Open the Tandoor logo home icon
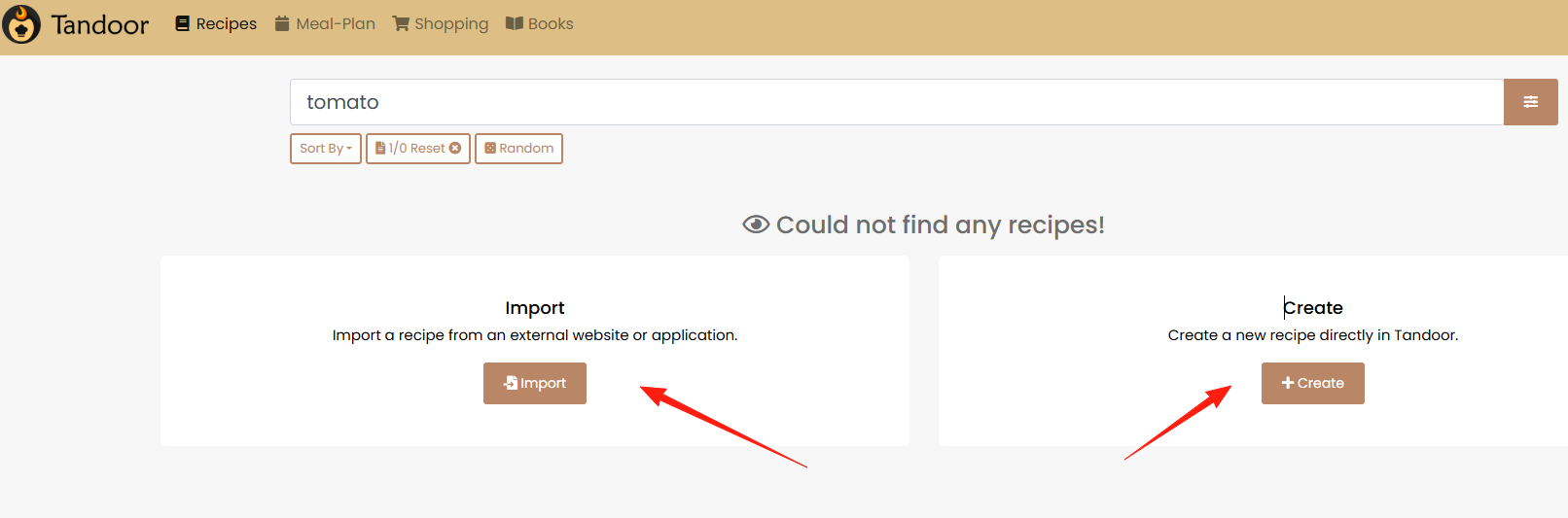This screenshot has width=1568, height=518. 21,24
